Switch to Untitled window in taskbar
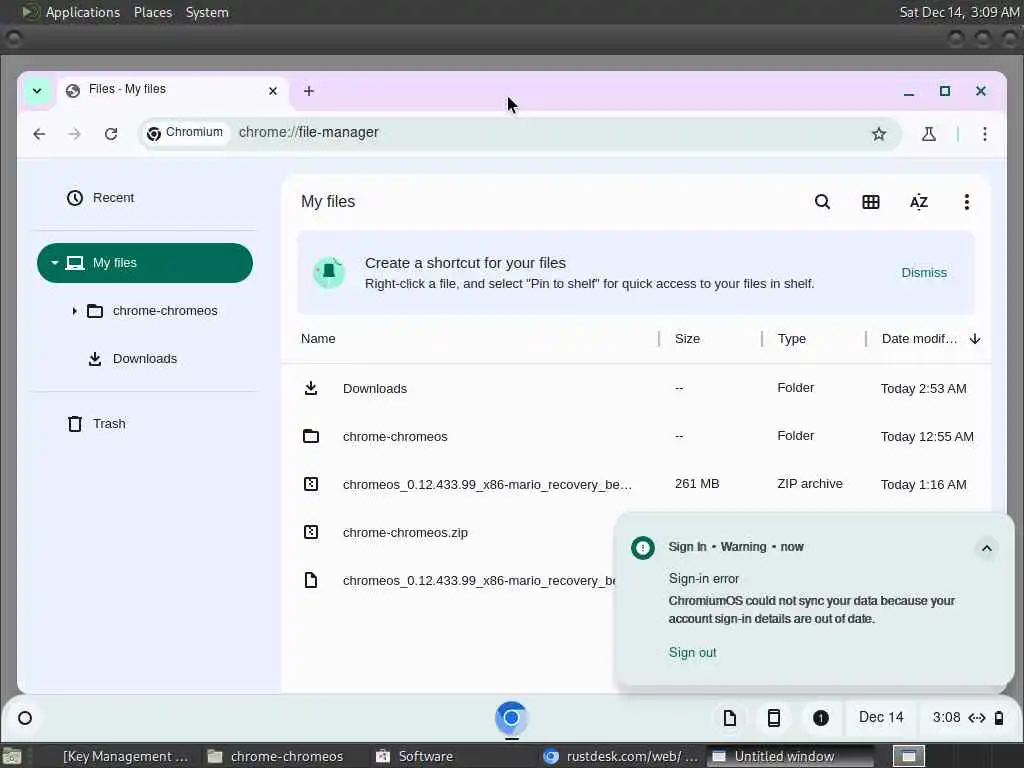Image resolution: width=1024 pixels, height=768 pixels. (792, 756)
